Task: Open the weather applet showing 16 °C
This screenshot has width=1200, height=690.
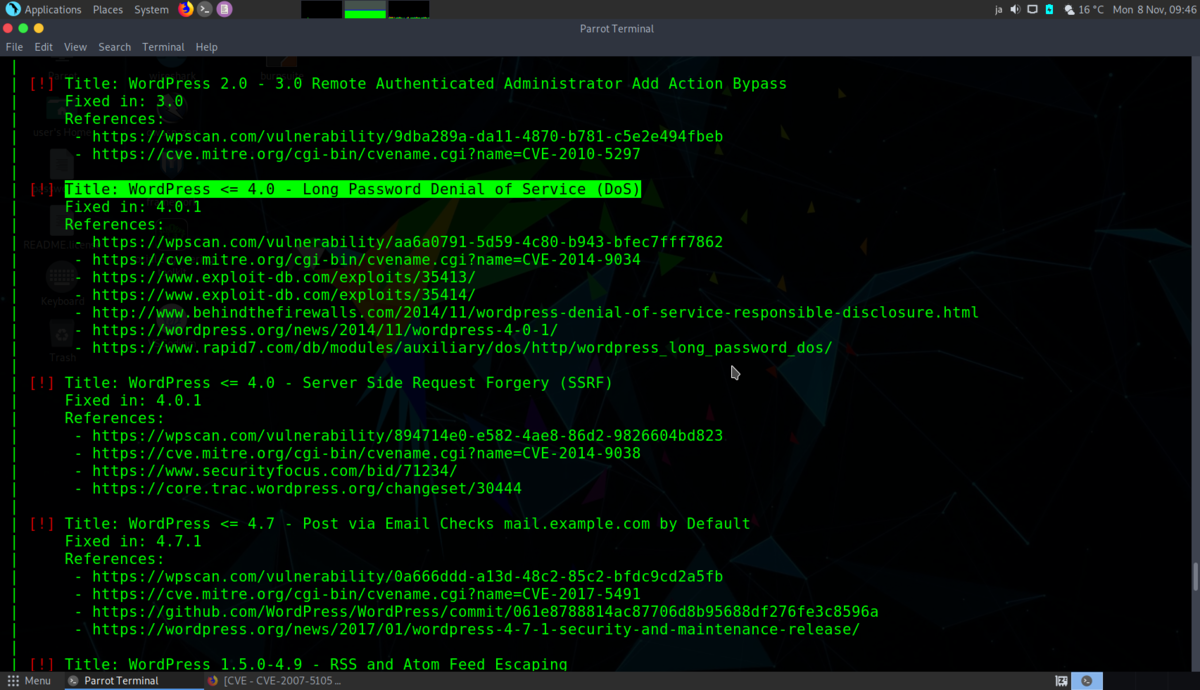Action: 1083,9
